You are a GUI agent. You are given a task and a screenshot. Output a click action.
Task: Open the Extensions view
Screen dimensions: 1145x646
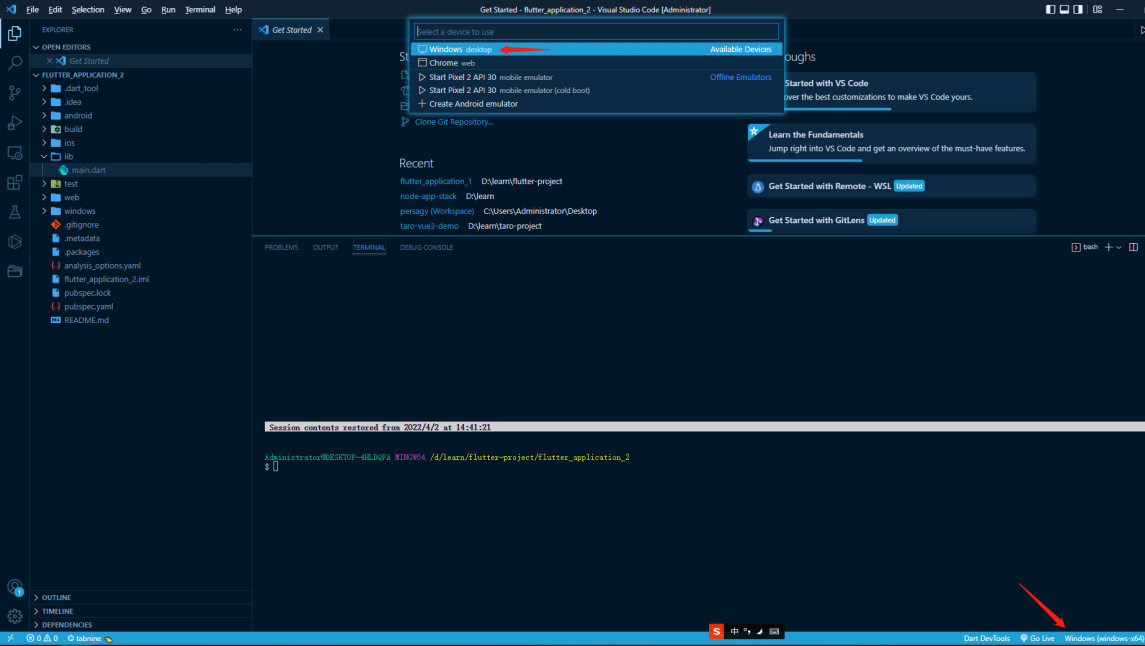[15, 182]
